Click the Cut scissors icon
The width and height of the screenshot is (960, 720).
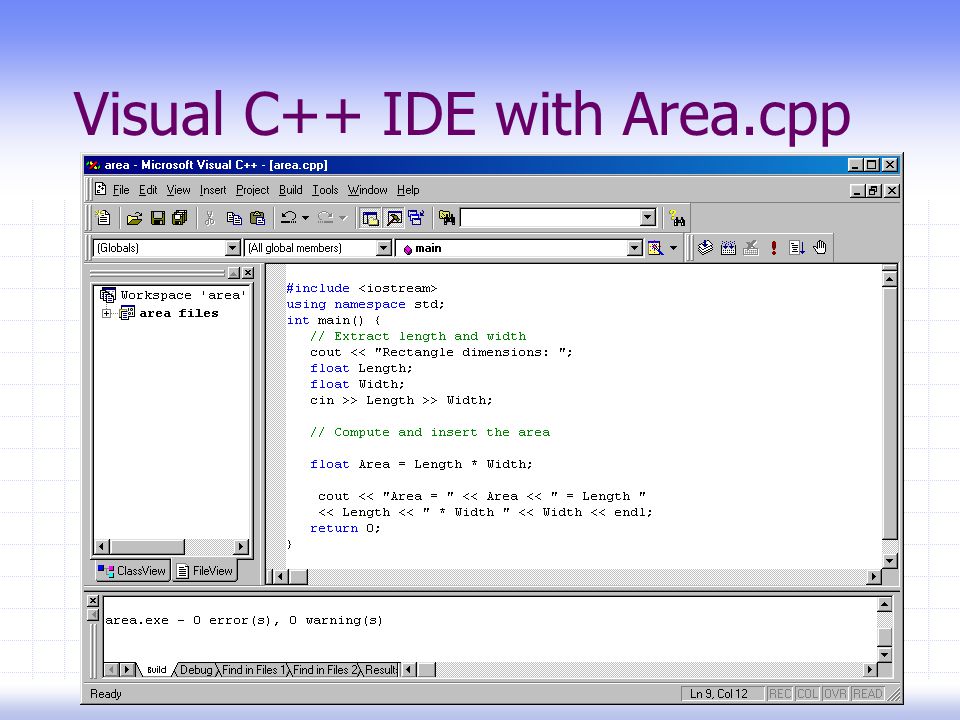(x=209, y=218)
